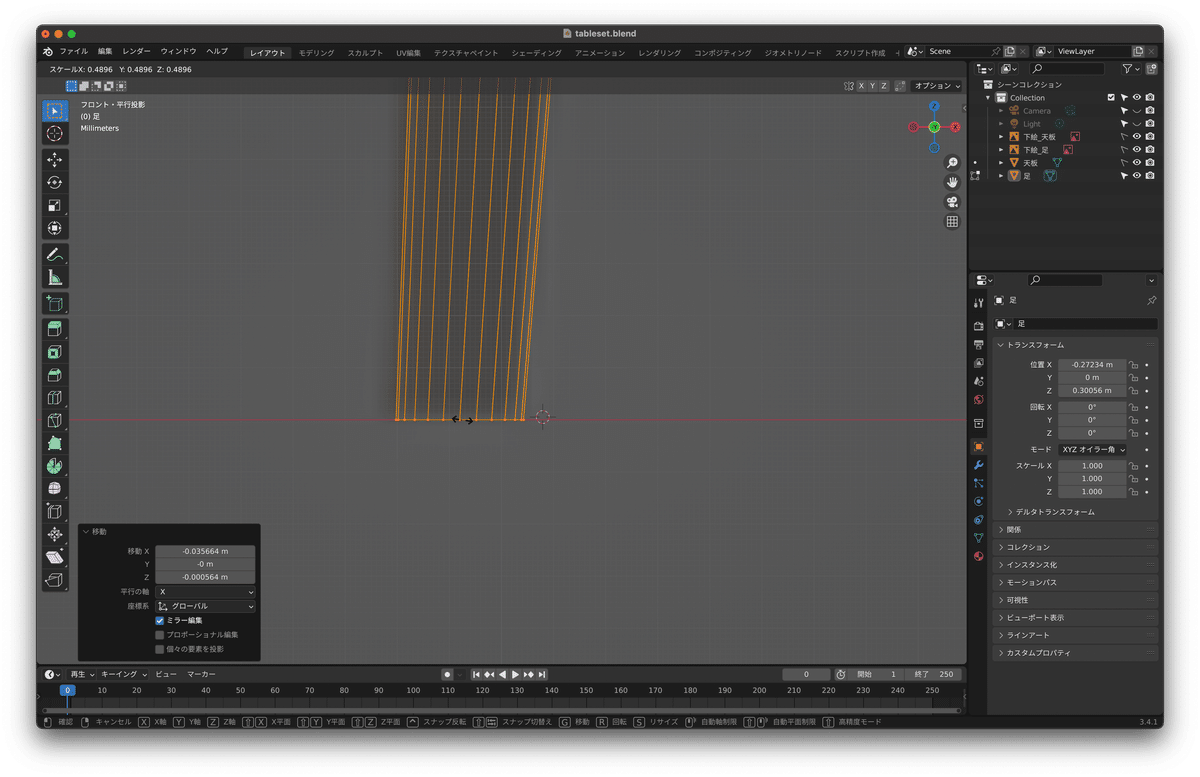1200x777 pixels.
Task: Toggle visibility of 下絵_天板
Action: [x=1137, y=136]
